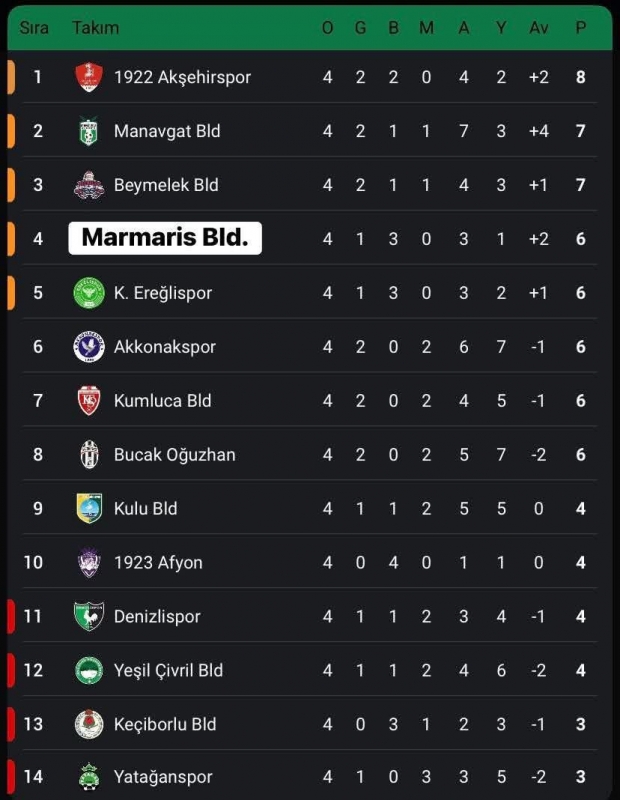
Task: Sort the table by the P column
Action: click(581, 28)
